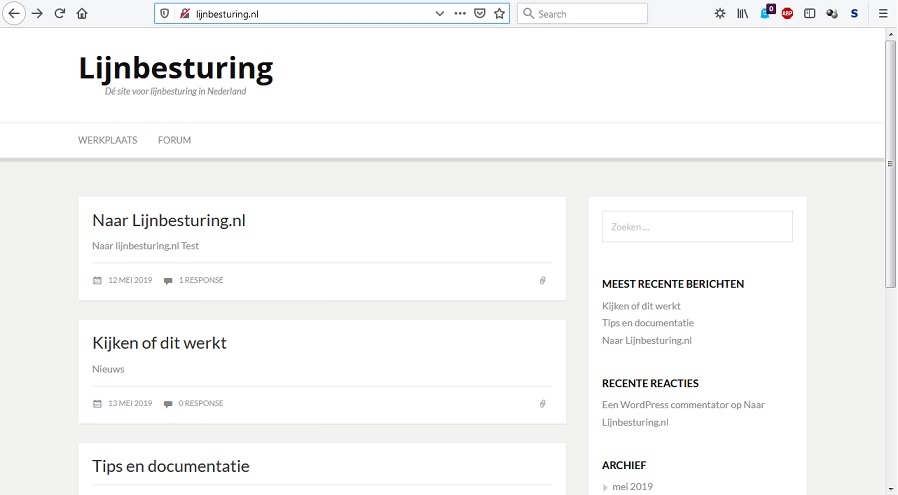Open the page actions three-dot menu
Screen dimensions: 898x495
click(460, 13)
